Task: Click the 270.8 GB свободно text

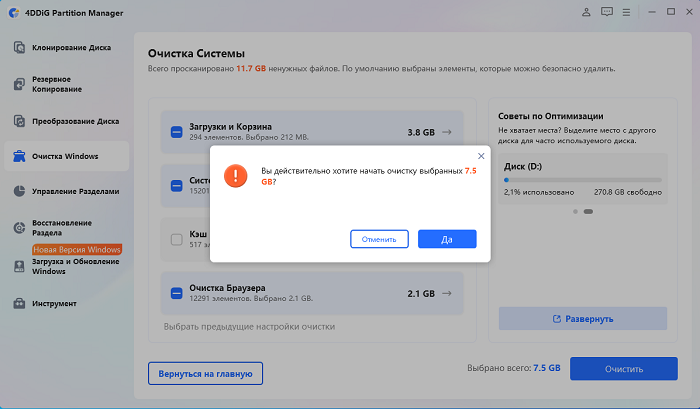Action: tap(628, 192)
